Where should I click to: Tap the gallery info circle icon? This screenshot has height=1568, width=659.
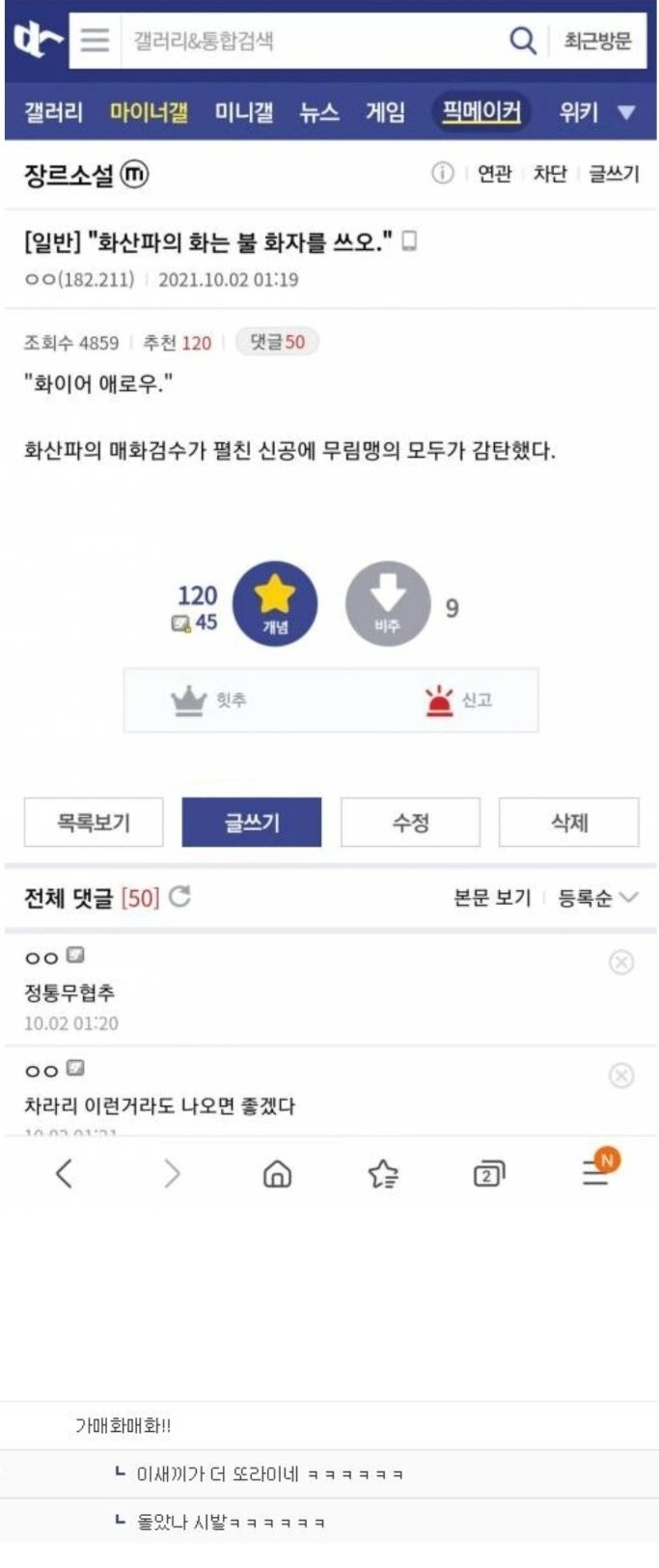442,173
